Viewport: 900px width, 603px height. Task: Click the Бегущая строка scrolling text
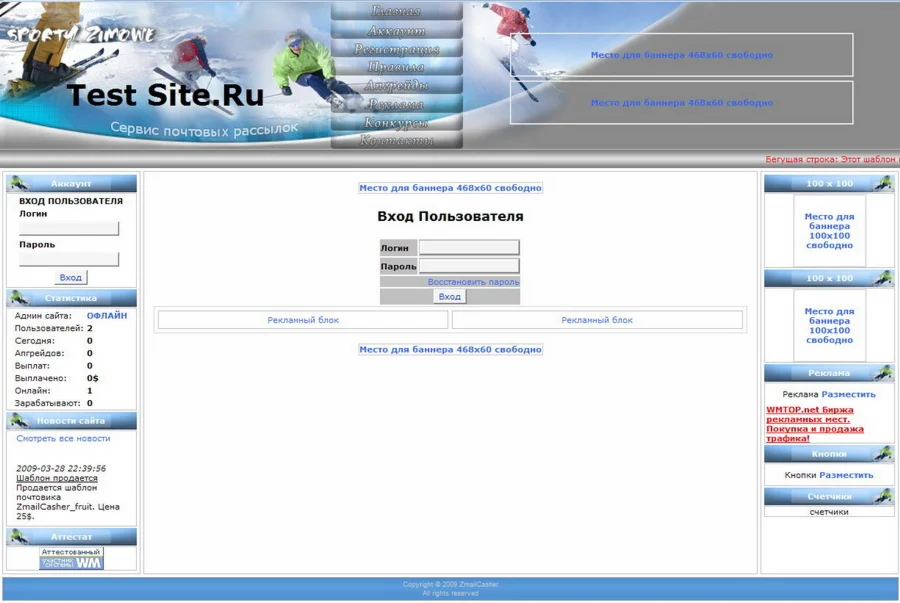pos(832,159)
